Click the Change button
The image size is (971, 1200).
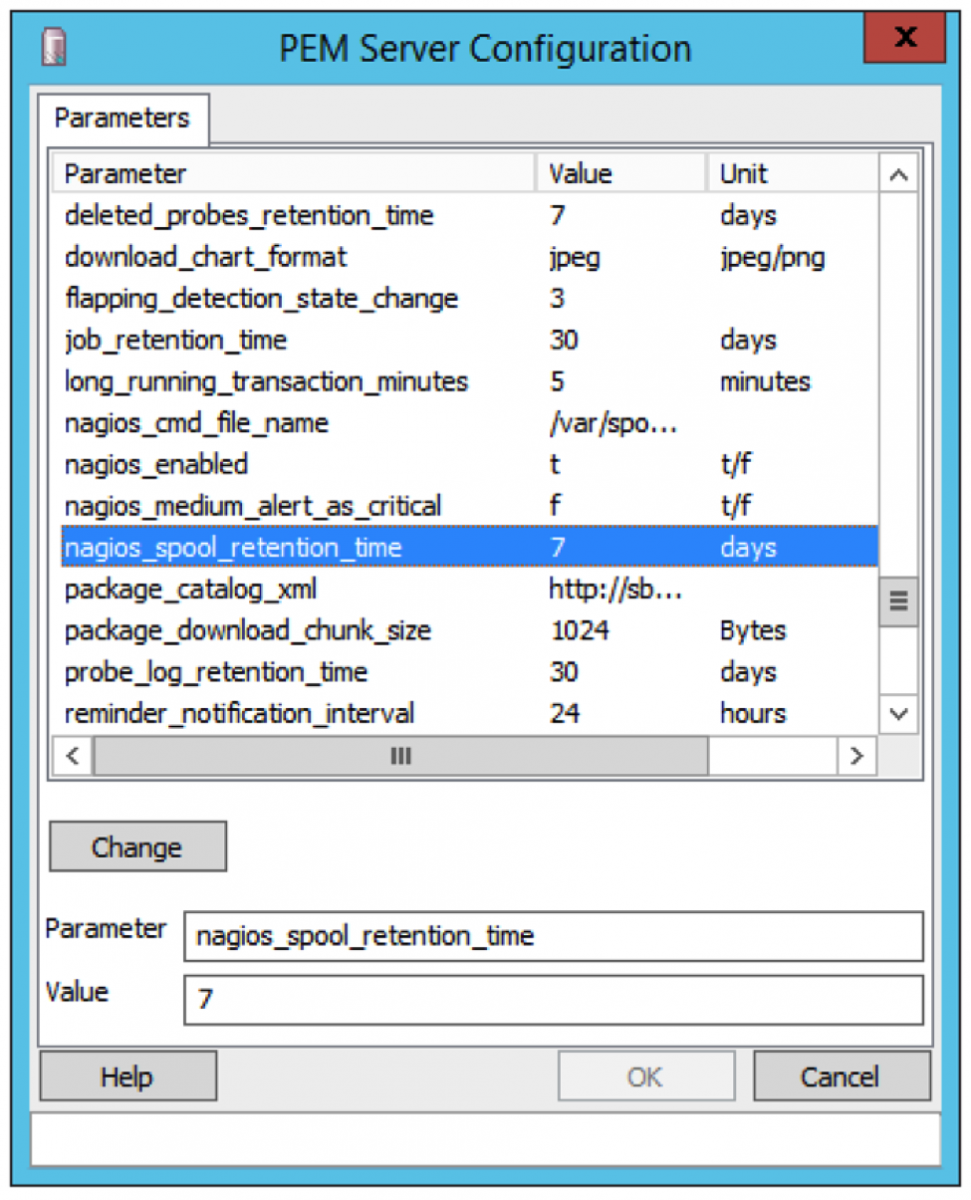tap(137, 847)
